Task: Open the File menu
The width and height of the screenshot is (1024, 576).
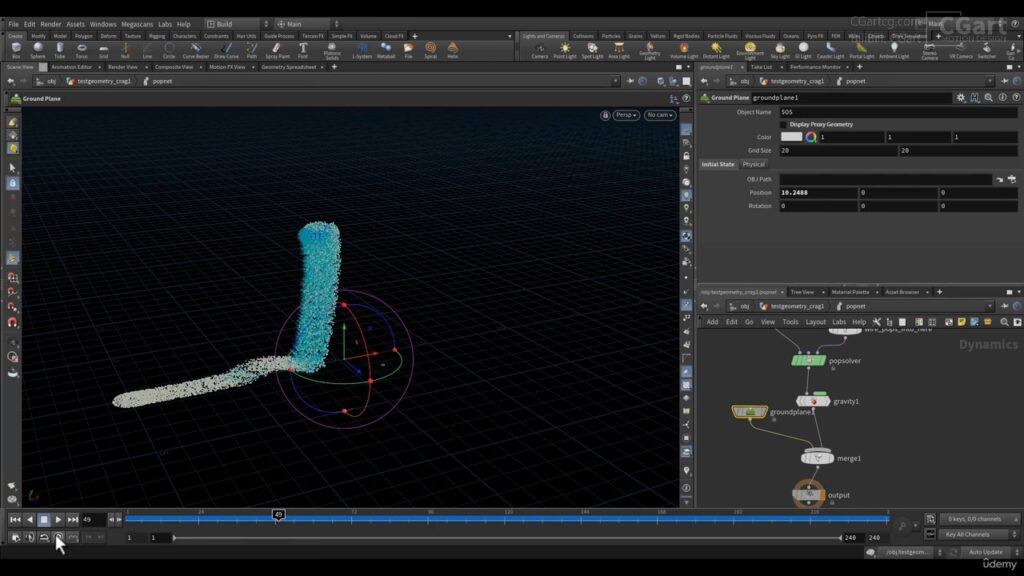Action: point(13,24)
